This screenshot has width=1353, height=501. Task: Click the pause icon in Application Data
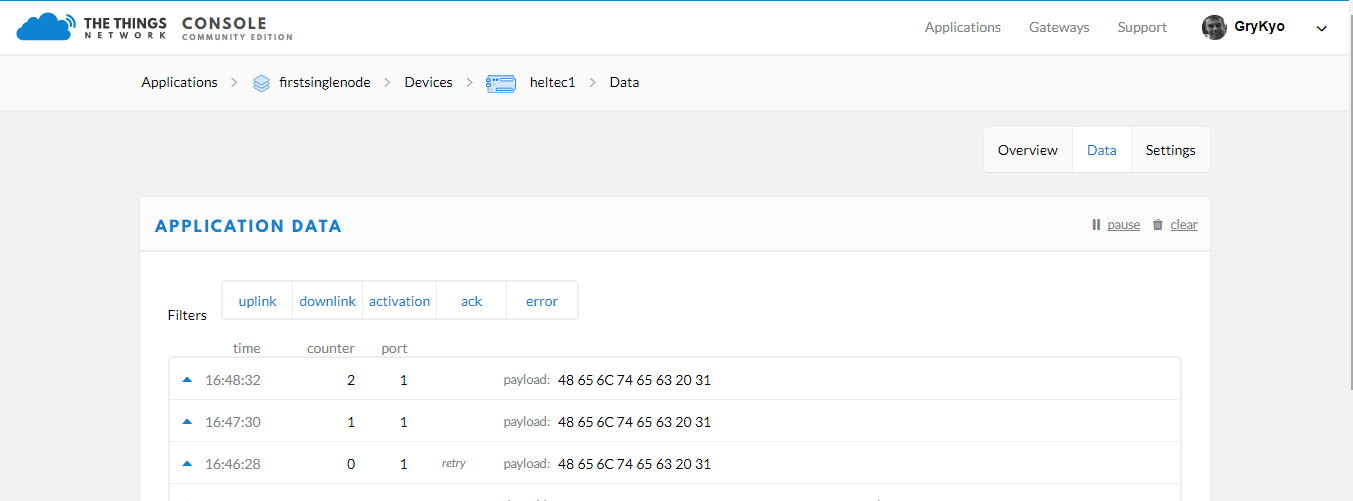tap(1096, 225)
